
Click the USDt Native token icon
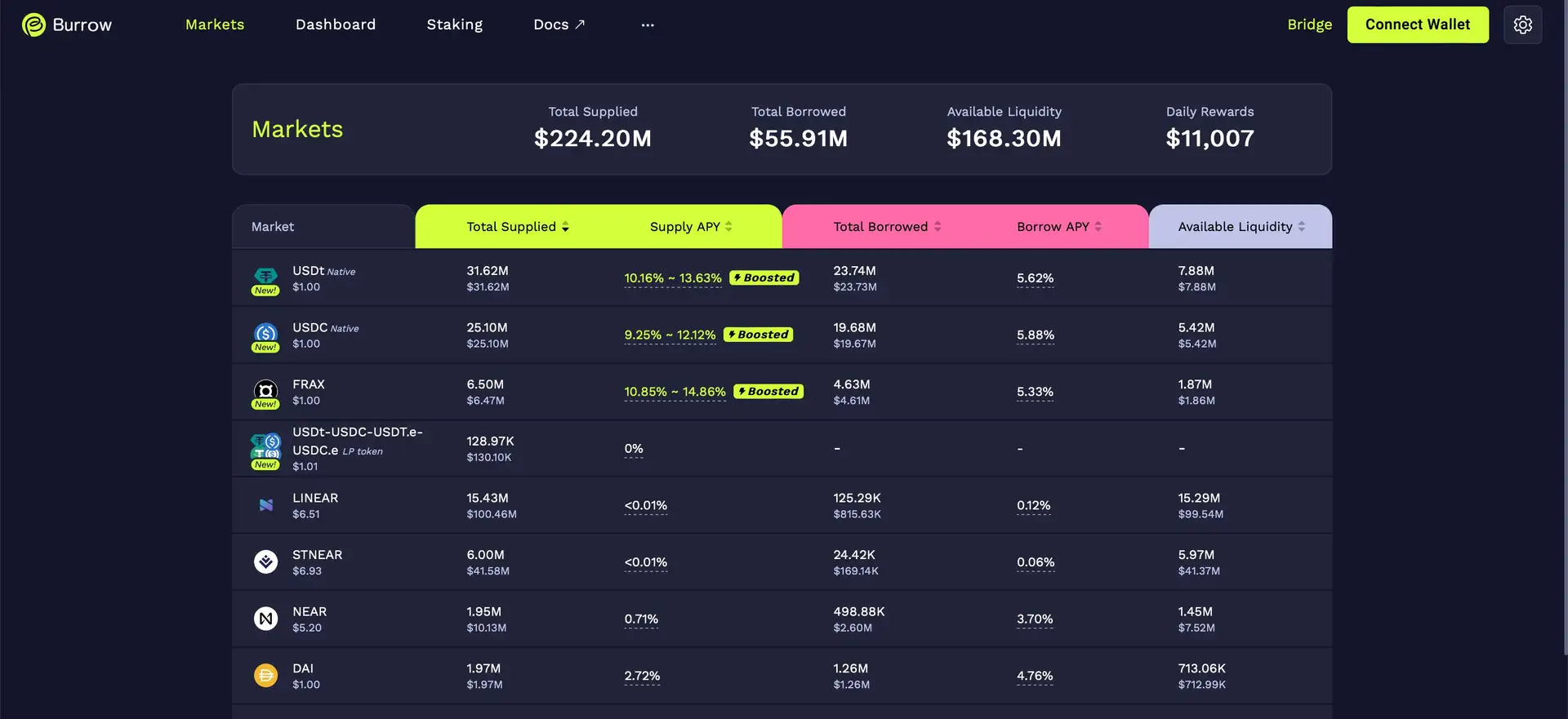click(x=265, y=277)
